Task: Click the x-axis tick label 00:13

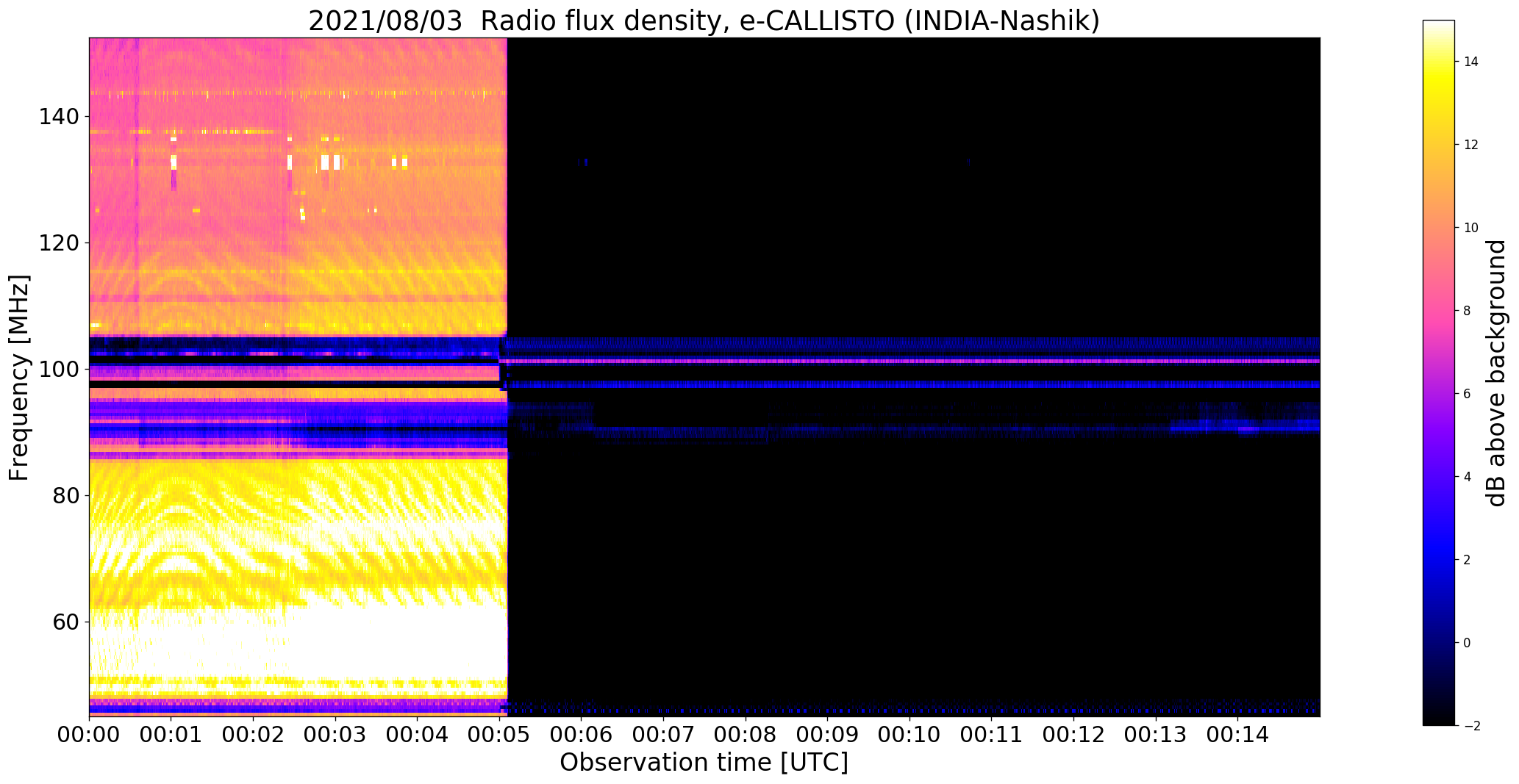Action: point(1155,735)
